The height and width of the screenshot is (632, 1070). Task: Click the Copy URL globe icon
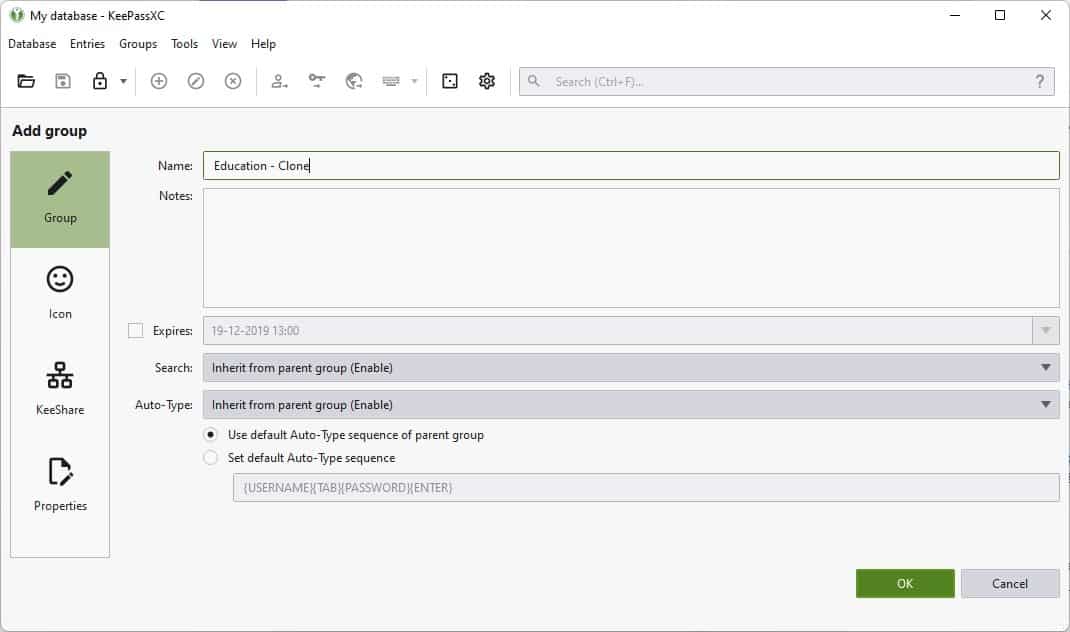(x=352, y=81)
